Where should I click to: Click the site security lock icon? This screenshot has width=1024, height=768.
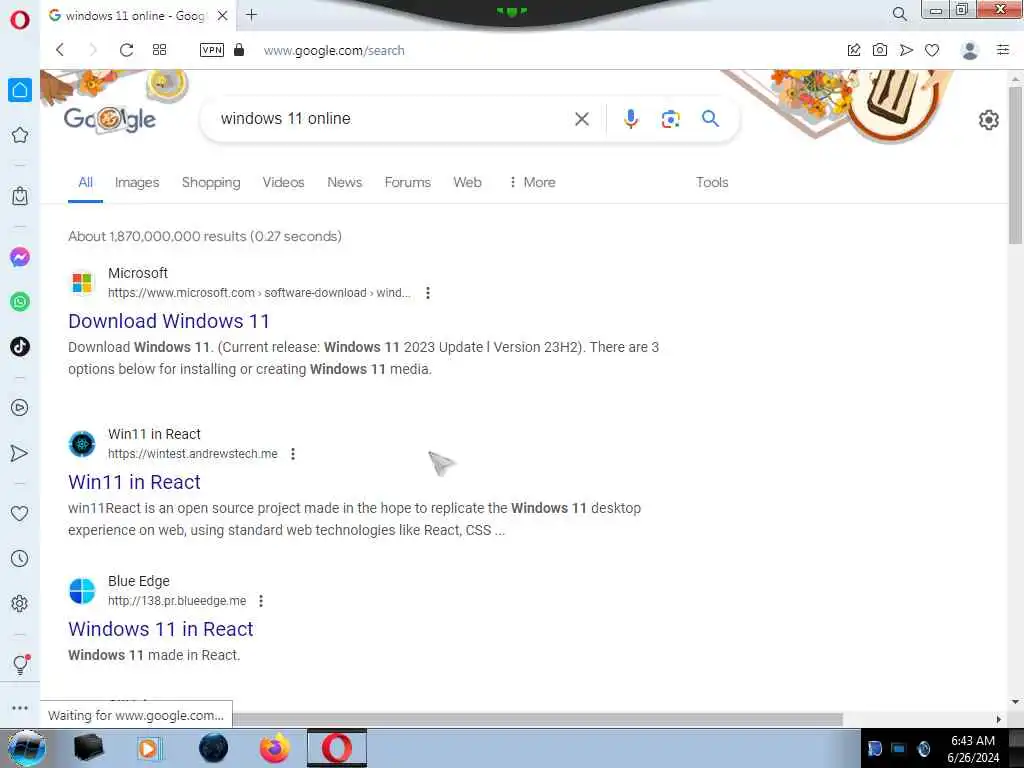(x=239, y=50)
